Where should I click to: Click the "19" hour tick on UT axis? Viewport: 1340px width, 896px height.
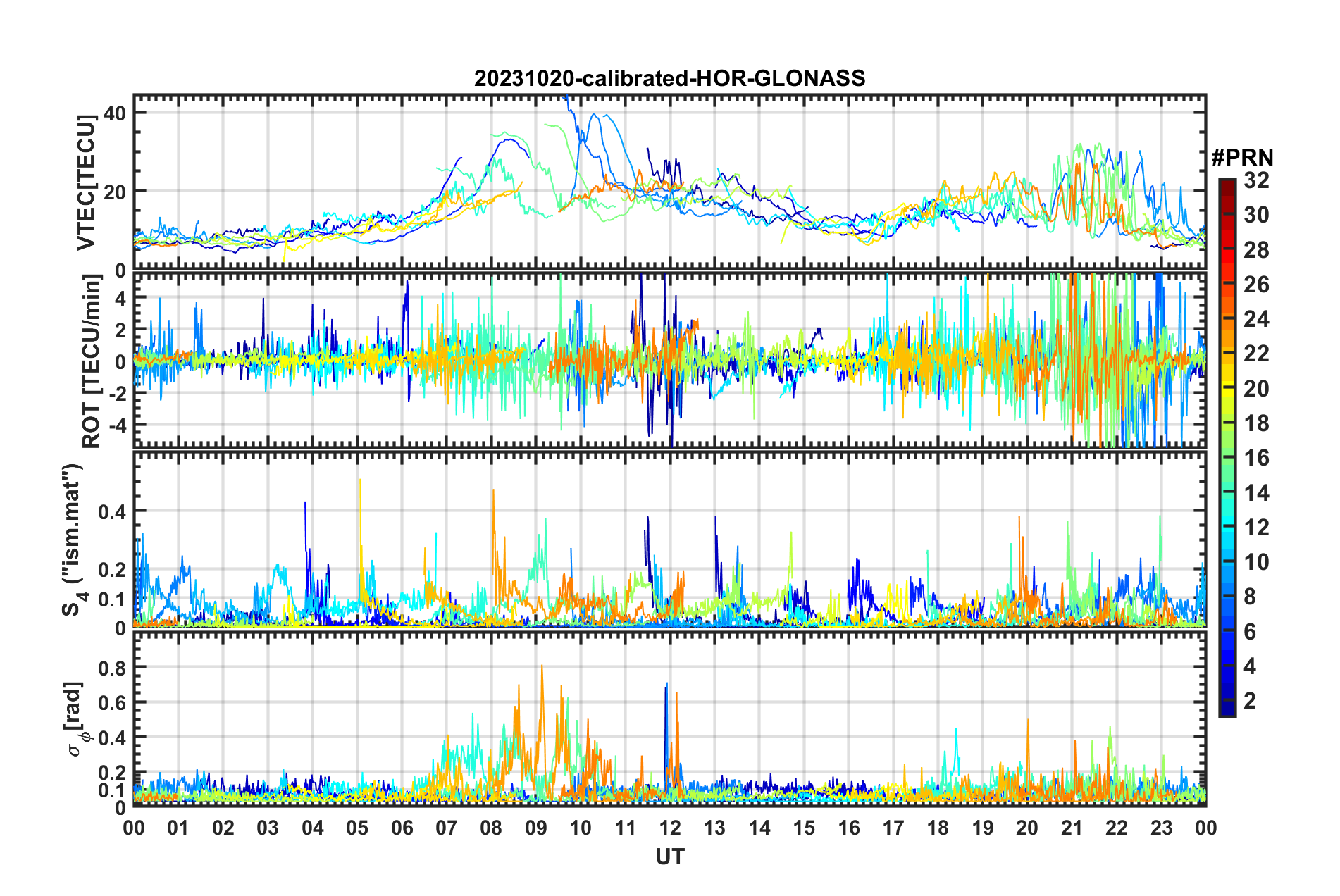(x=983, y=828)
